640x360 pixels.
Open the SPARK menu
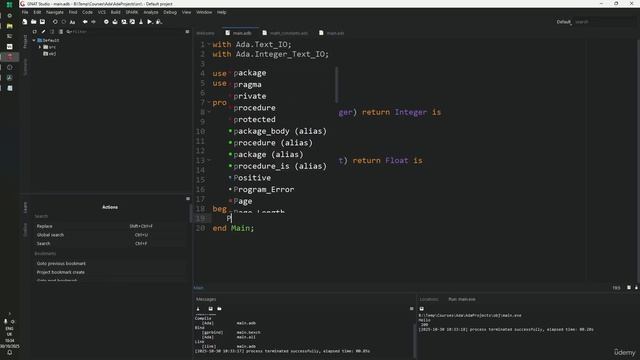click(x=132, y=12)
